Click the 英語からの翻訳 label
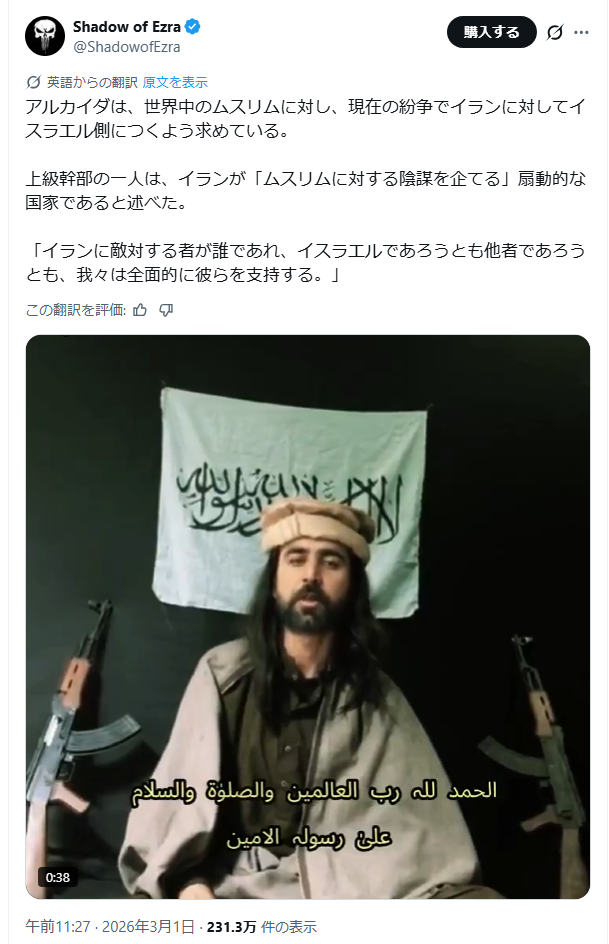609x944 pixels. tap(92, 82)
